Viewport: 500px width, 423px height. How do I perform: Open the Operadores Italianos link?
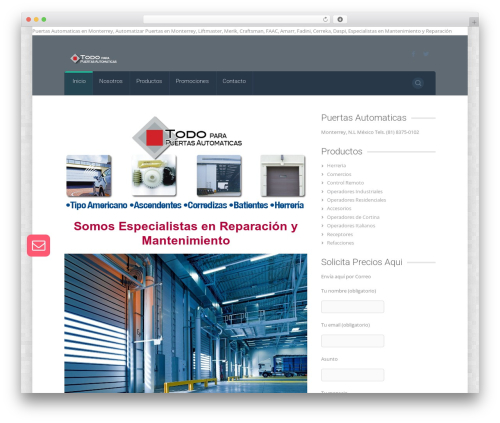click(x=351, y=226)
